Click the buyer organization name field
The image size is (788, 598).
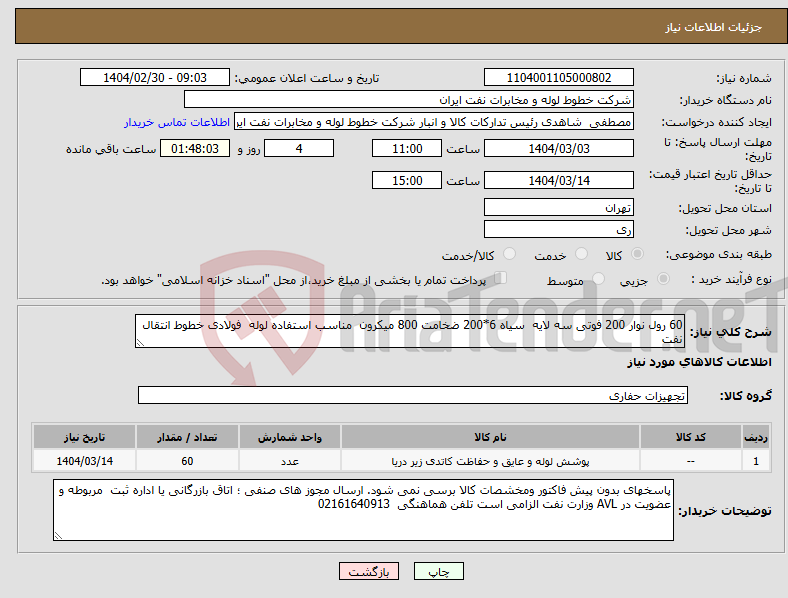[x=409, y=99]
